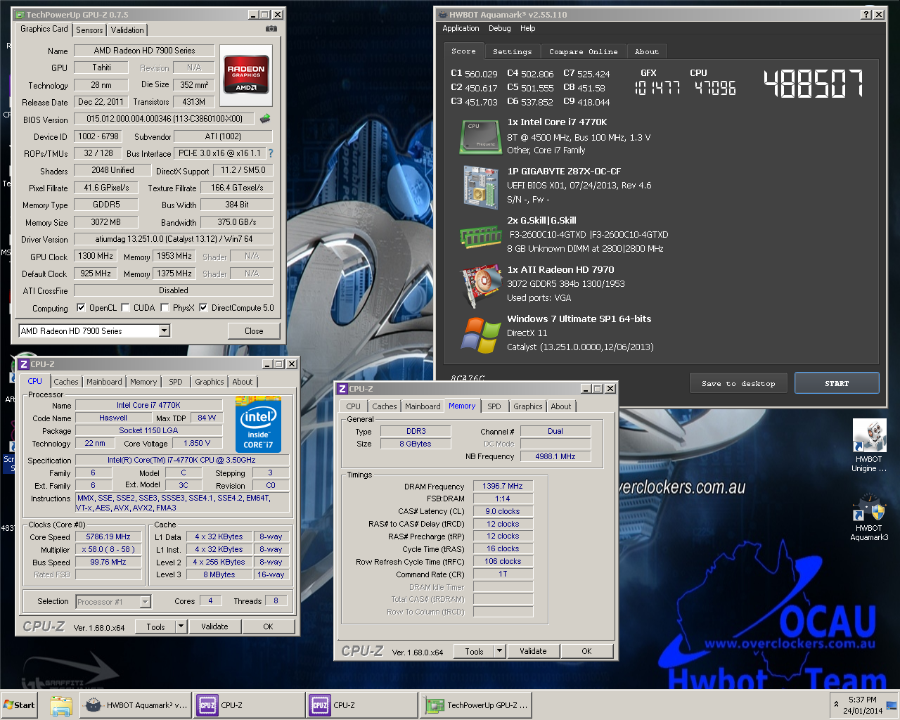Click the Start button on taskbar
Viewport: 900px width, 720px height.
tap(20, 705)
